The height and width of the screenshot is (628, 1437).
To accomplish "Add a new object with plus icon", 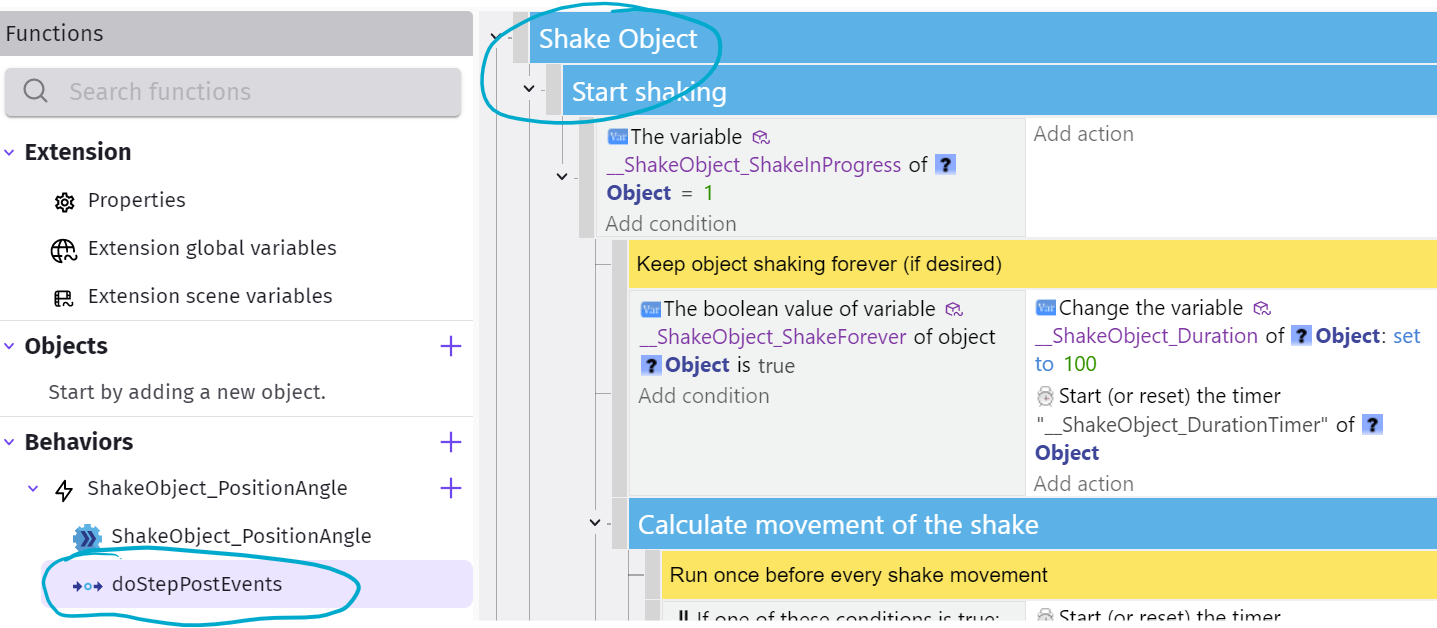I will click(x=451, y=346).
